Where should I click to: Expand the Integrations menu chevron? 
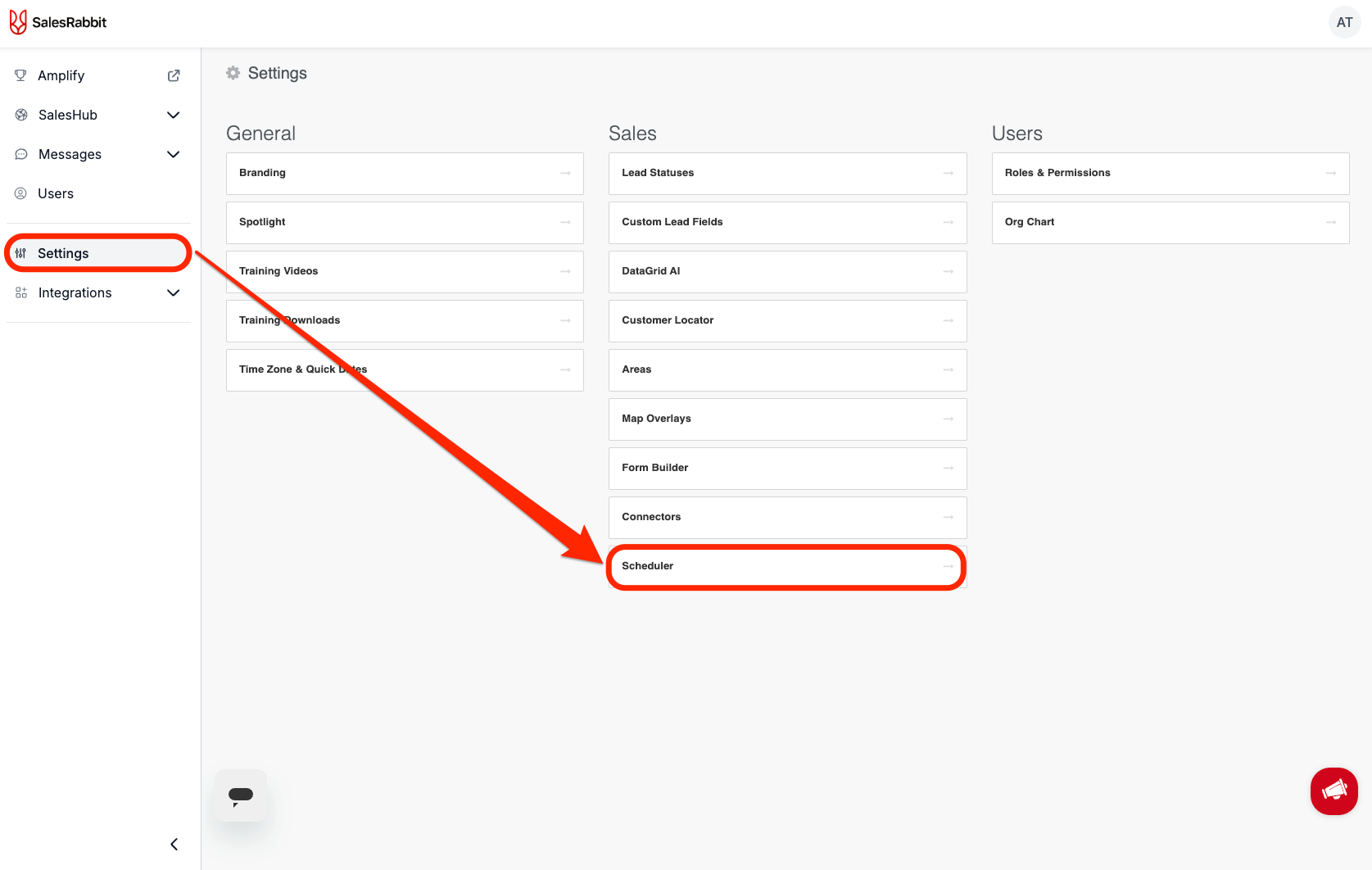click(x=174, y=292)
